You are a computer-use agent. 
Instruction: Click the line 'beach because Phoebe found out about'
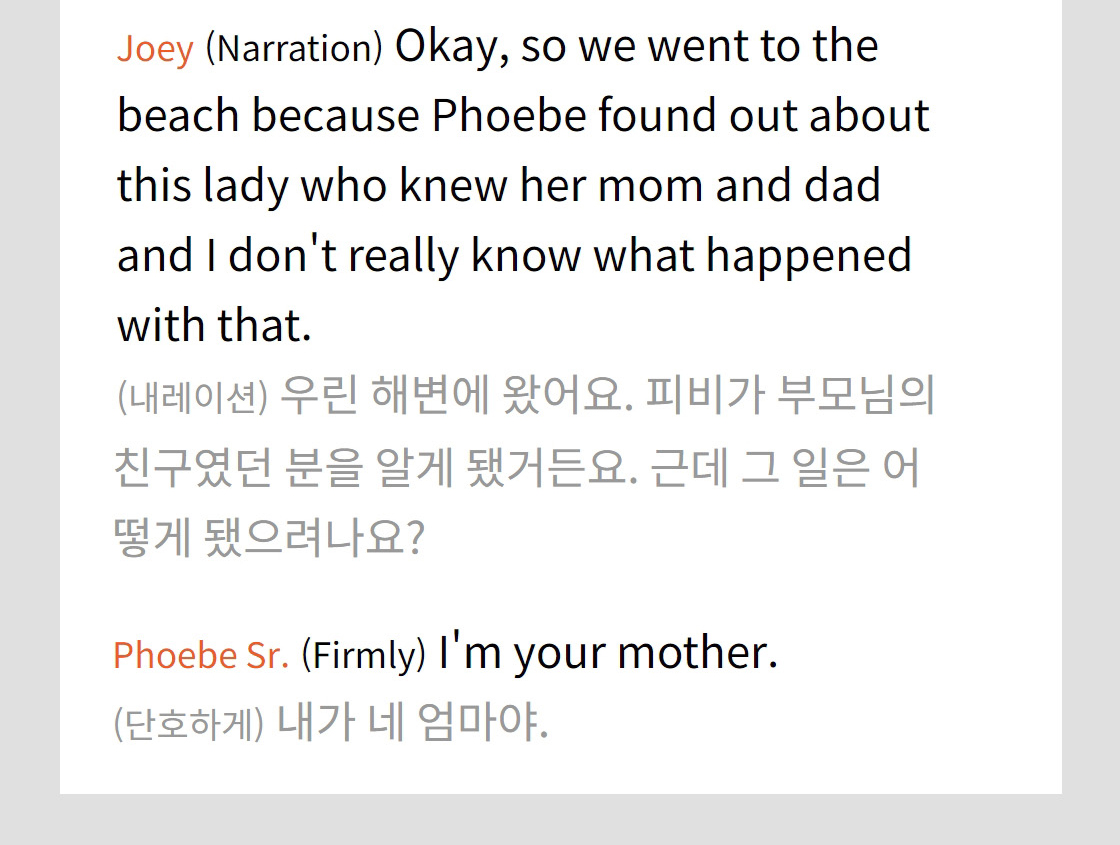coord(524,116)
